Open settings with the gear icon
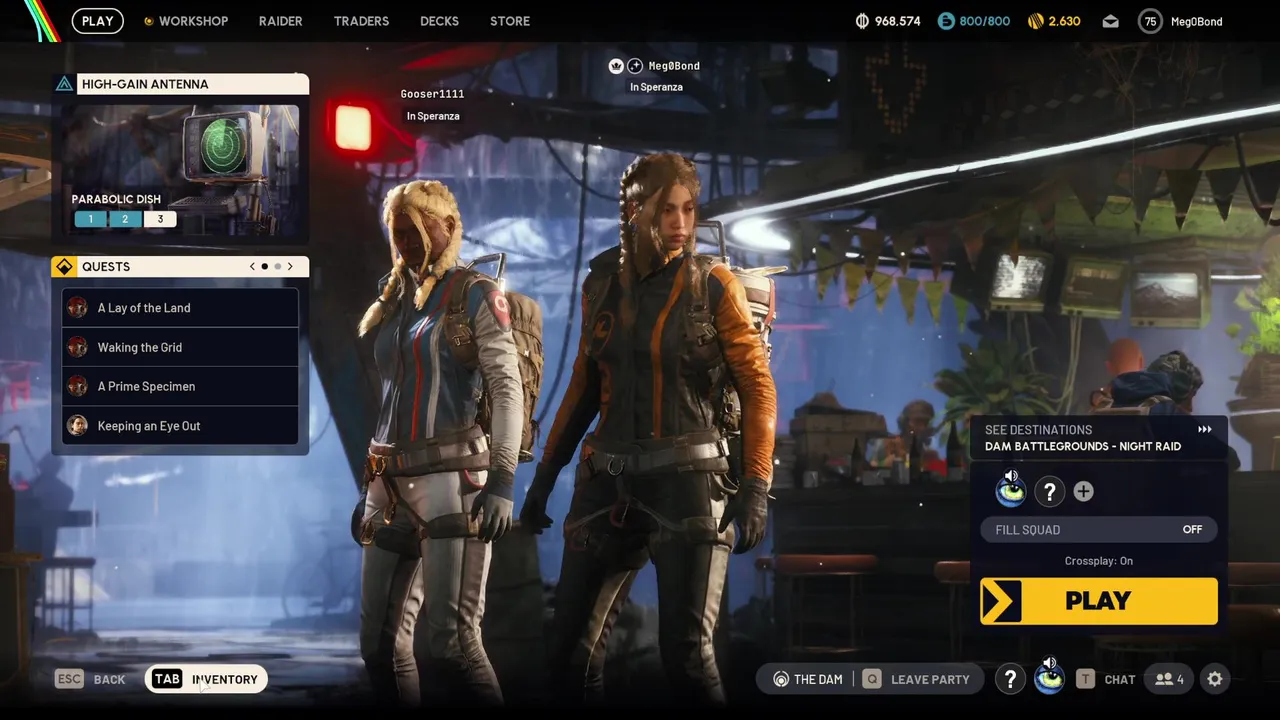1280x720 pixels. 1215,679
